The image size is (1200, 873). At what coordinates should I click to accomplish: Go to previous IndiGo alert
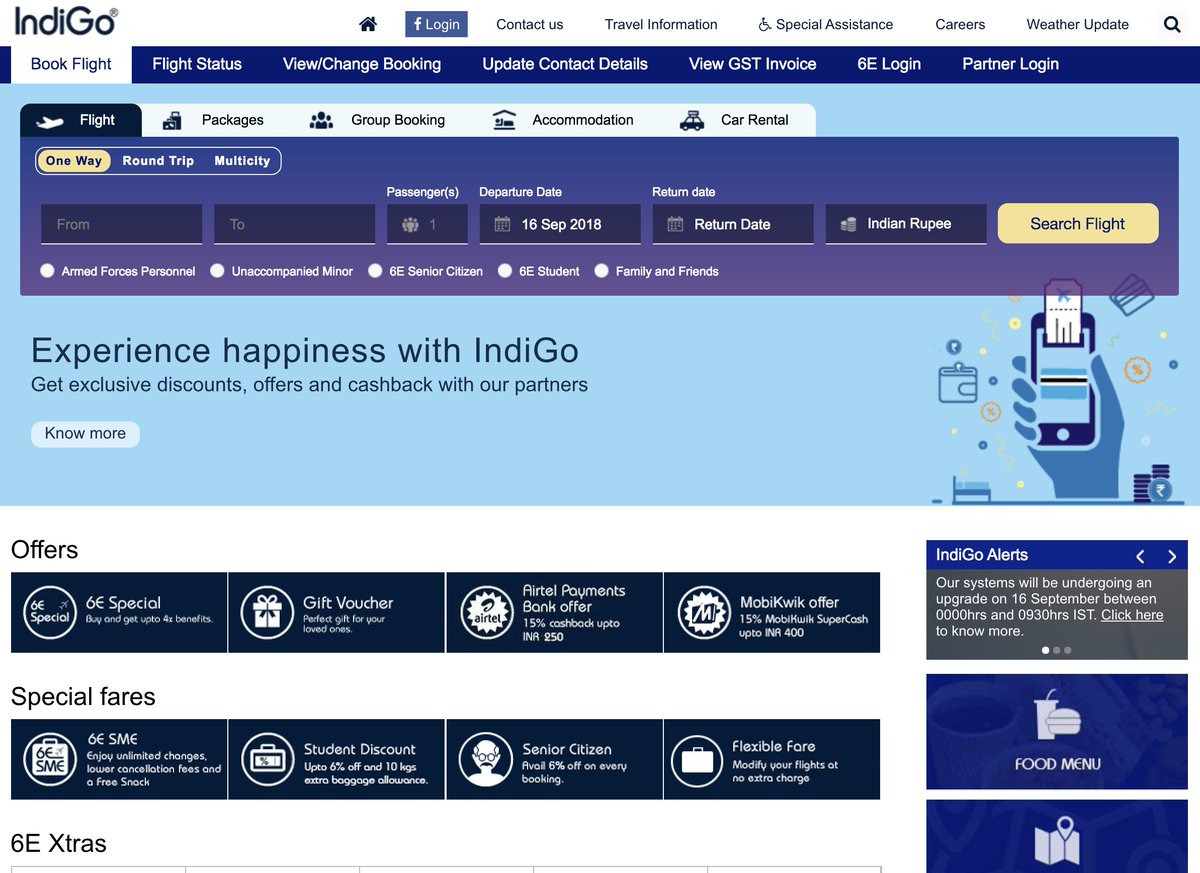[x=1140, y=556]
